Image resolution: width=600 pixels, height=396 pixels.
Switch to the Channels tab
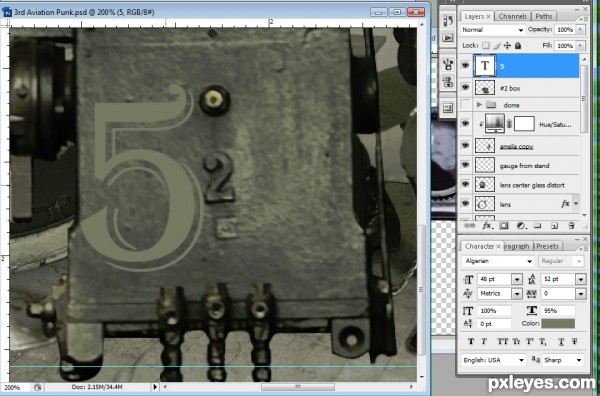click(x=512, y=16)
